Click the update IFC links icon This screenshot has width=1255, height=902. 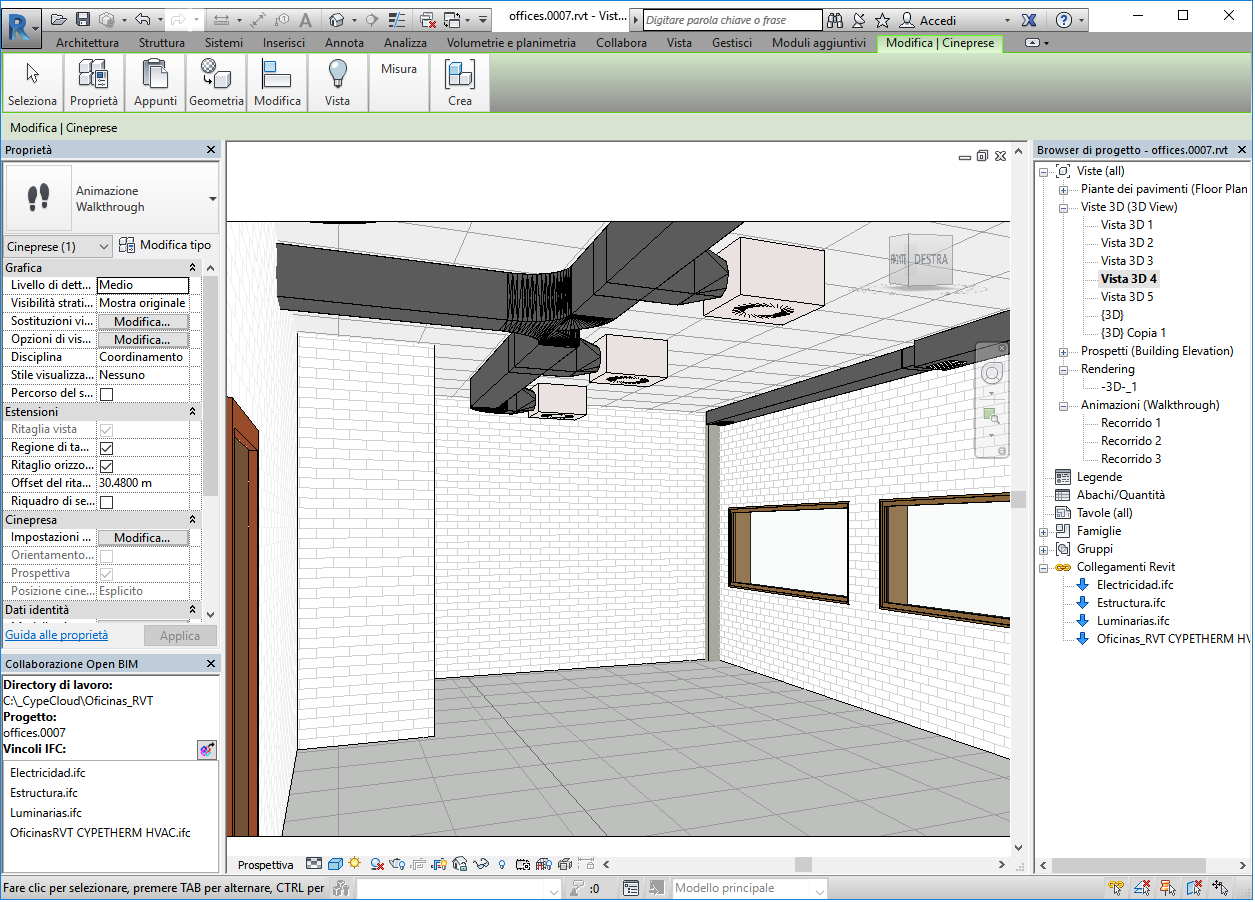pyautogui.click(x=207, y=749)
